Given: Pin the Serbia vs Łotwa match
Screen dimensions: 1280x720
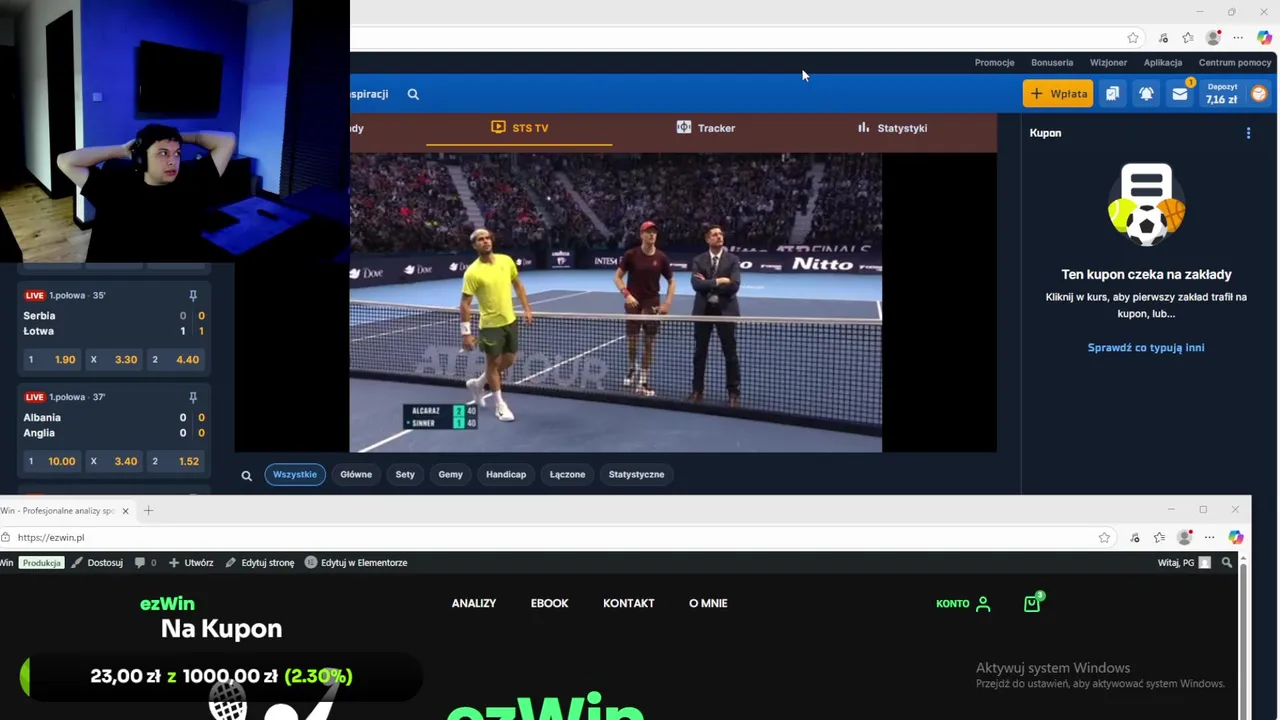Looking at the screenshot, I should point(193,296).
